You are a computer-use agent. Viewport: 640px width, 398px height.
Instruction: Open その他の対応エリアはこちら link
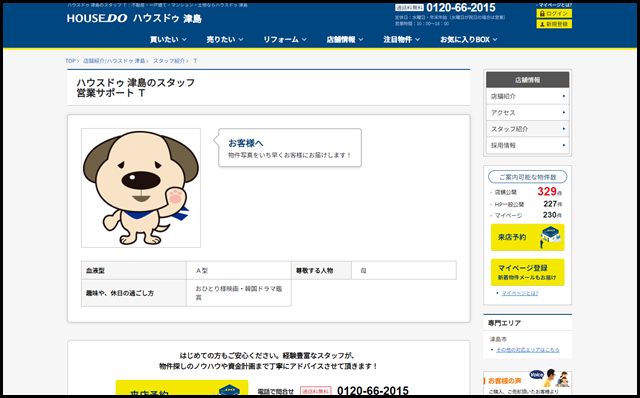point(528,350)
